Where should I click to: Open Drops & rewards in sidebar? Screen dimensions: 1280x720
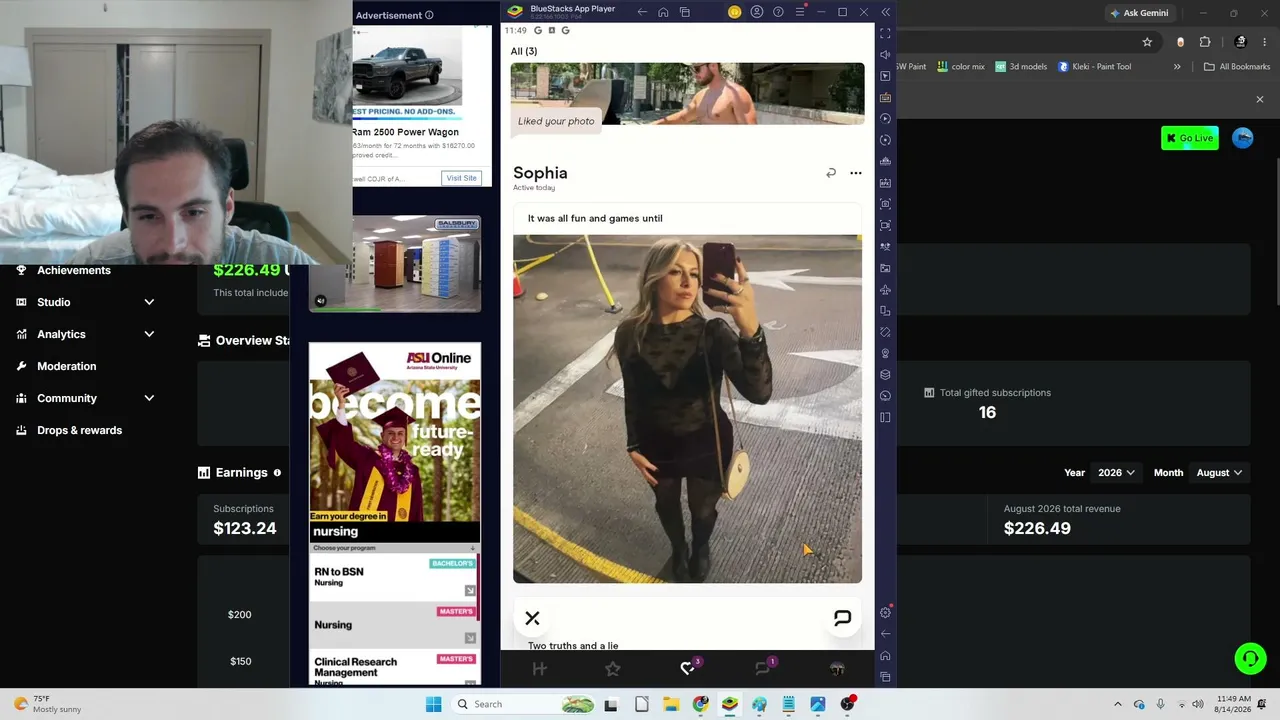click(79, 430)
